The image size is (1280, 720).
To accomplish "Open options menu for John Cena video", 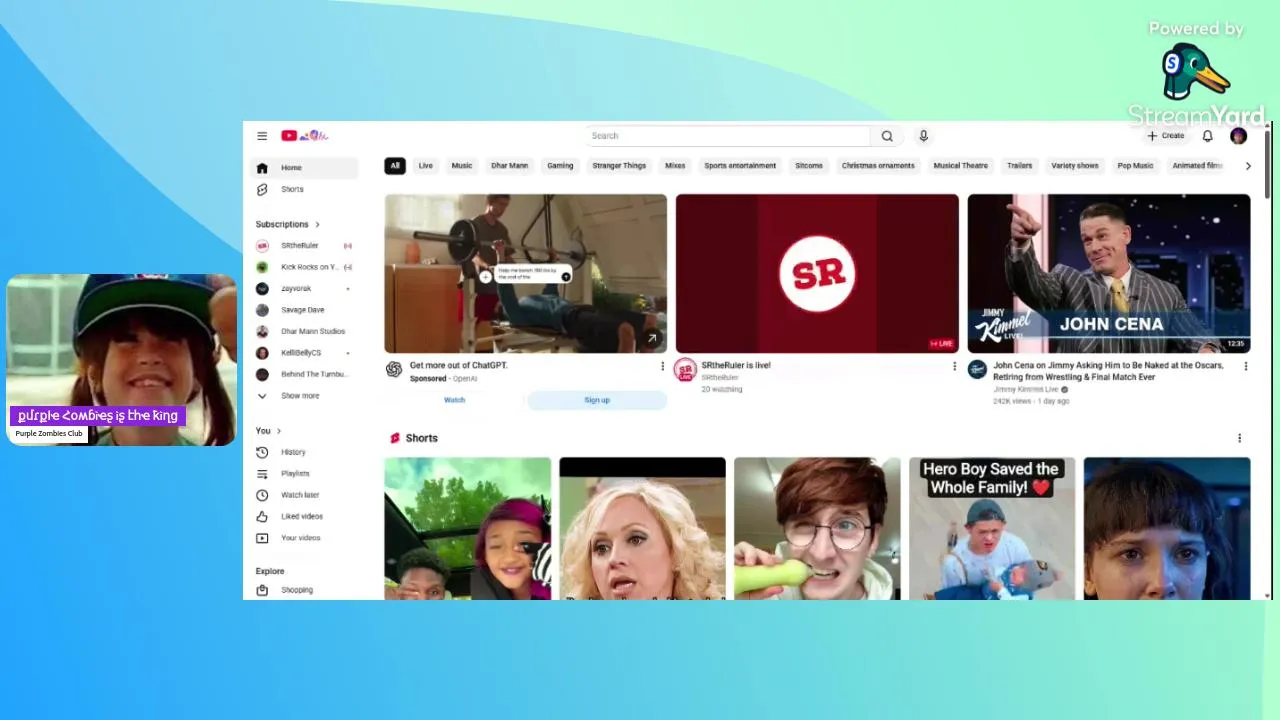I will 1245,366.
